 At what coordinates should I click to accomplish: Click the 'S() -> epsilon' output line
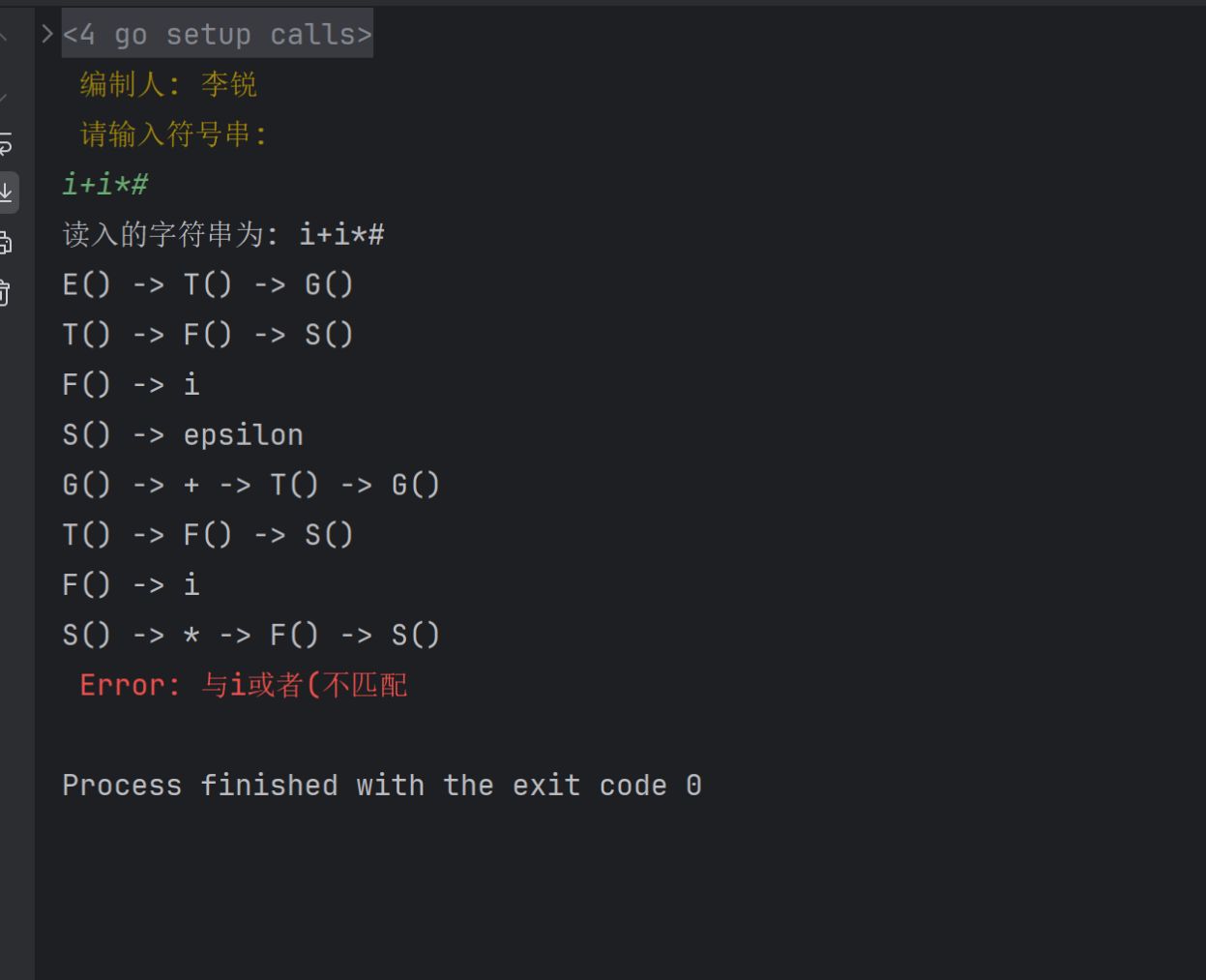183,434
